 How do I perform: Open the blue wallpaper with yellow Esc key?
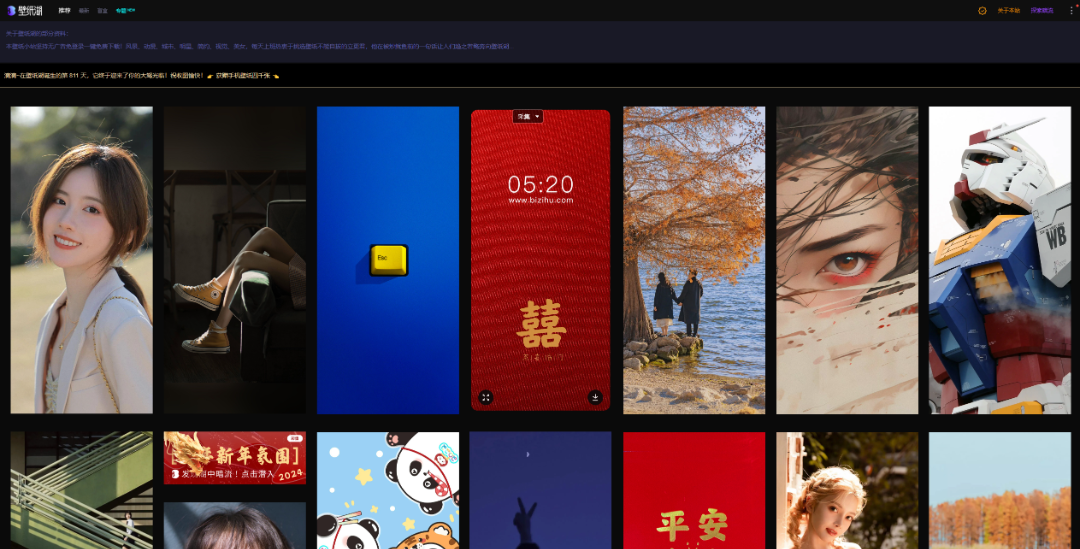[388, 260]
